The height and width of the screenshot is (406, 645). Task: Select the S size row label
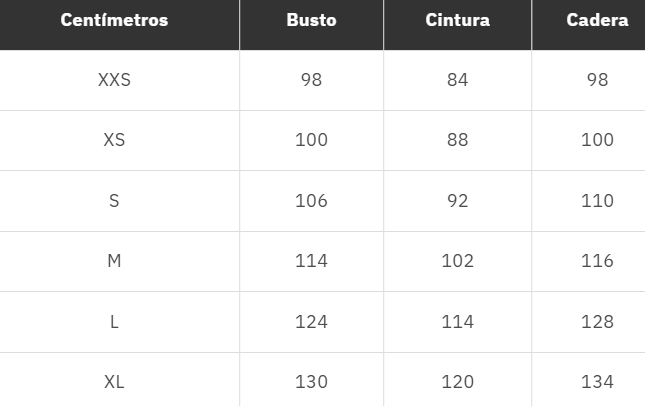[x=114, y=201]
